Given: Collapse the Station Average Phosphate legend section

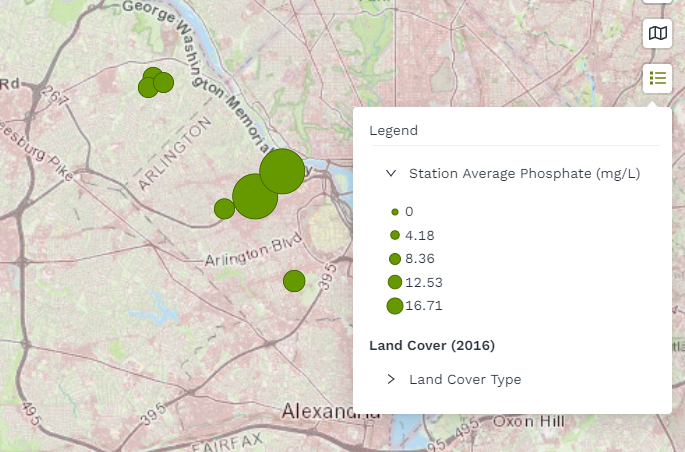Looking at the screenshot, I should (x=391, y=173).
